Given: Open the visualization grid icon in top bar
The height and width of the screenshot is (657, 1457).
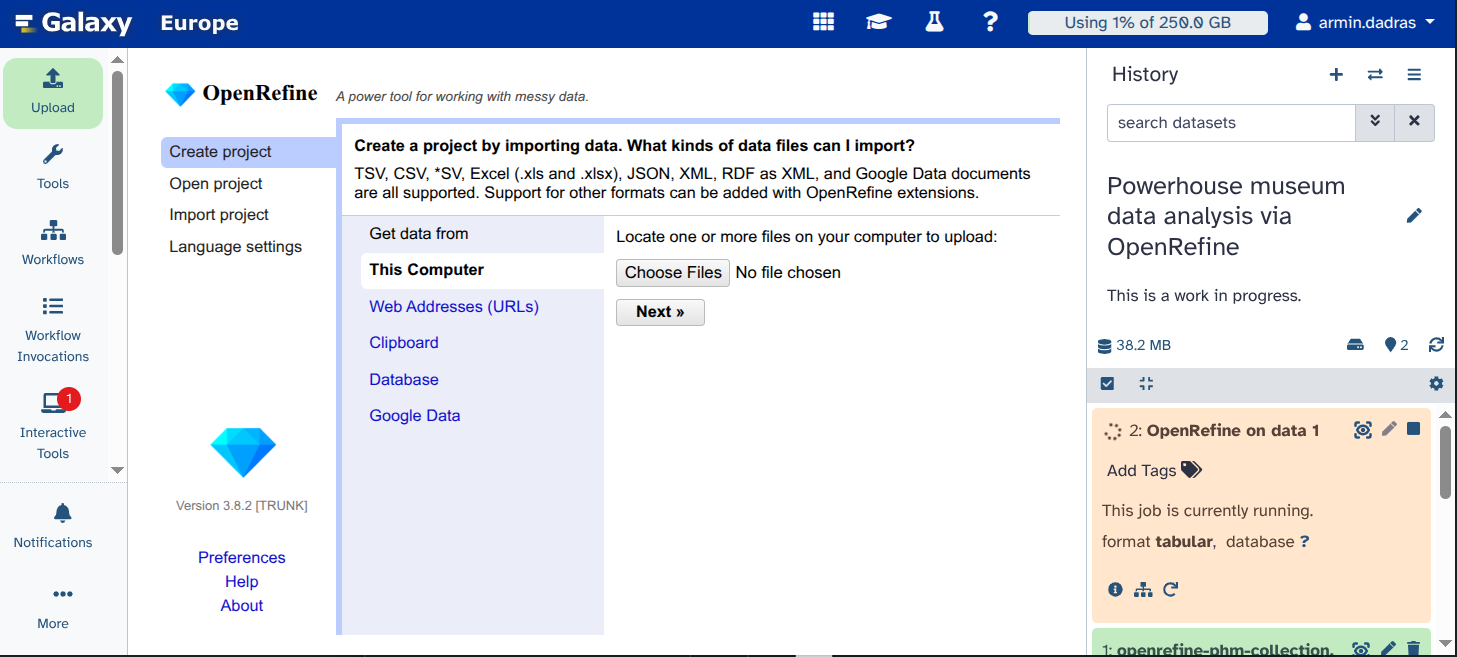Looking at the screenshot, I should pyautogui.click(x=823, y=22).
